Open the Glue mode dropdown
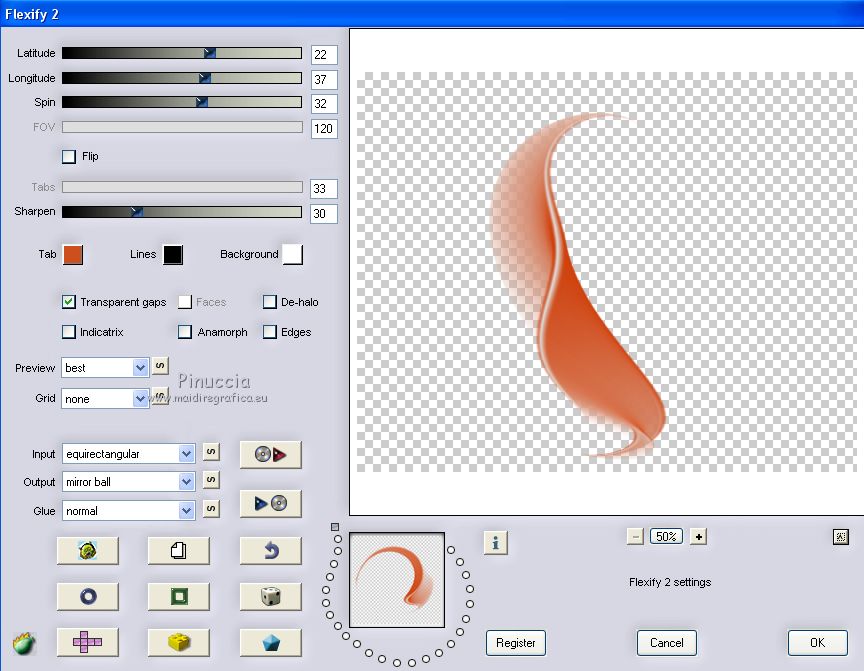Screen dimensions: 864x671 click(128, 511)
